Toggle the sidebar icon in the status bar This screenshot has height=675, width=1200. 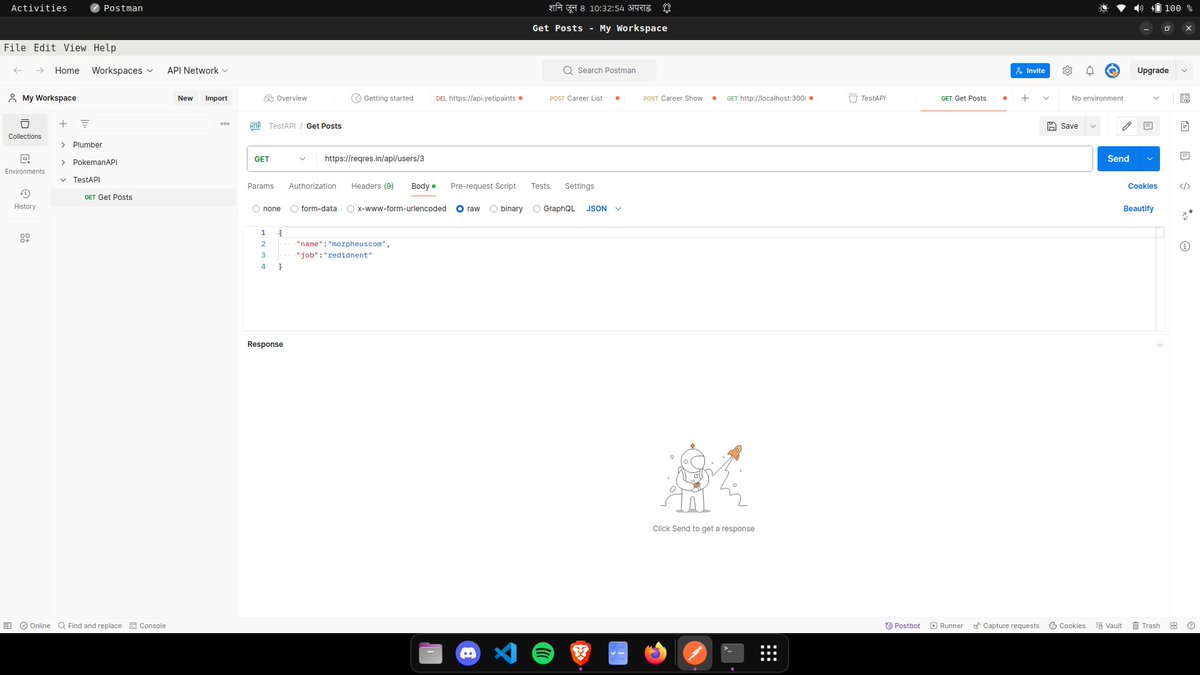8,626
